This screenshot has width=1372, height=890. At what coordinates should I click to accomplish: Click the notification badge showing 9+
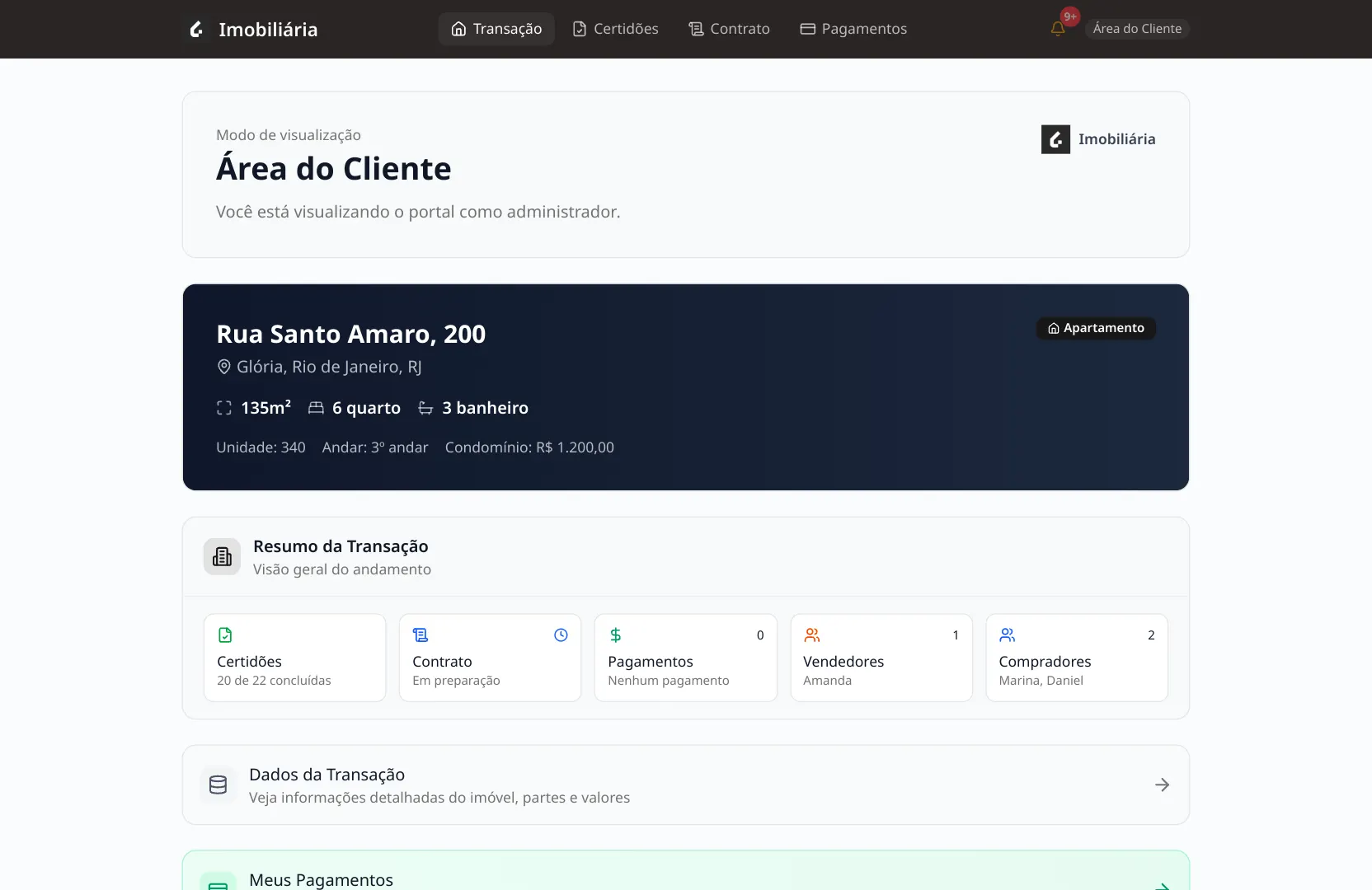coord(1069,16)
